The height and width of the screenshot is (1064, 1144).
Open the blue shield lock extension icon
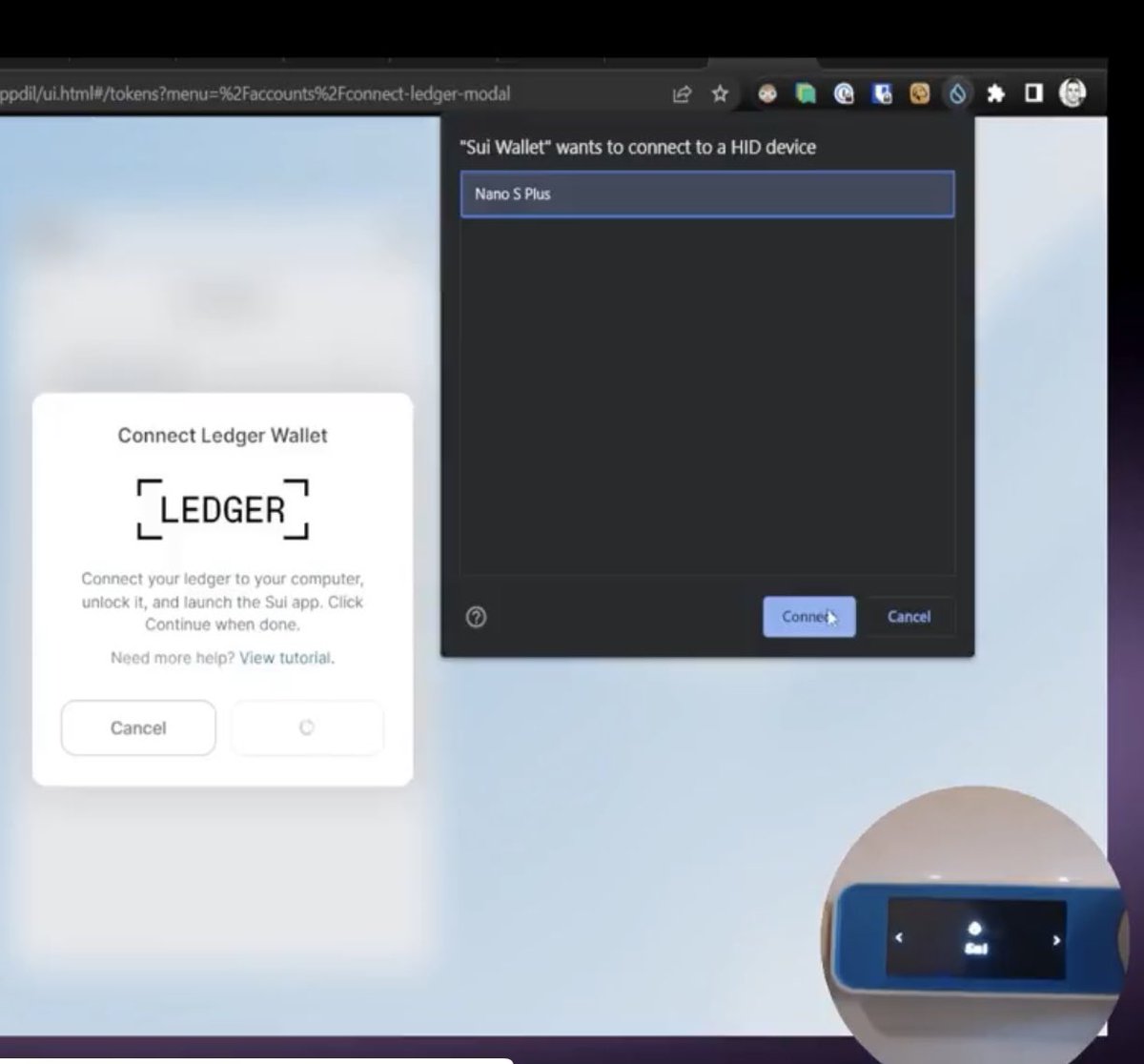(x=882, y=93)
